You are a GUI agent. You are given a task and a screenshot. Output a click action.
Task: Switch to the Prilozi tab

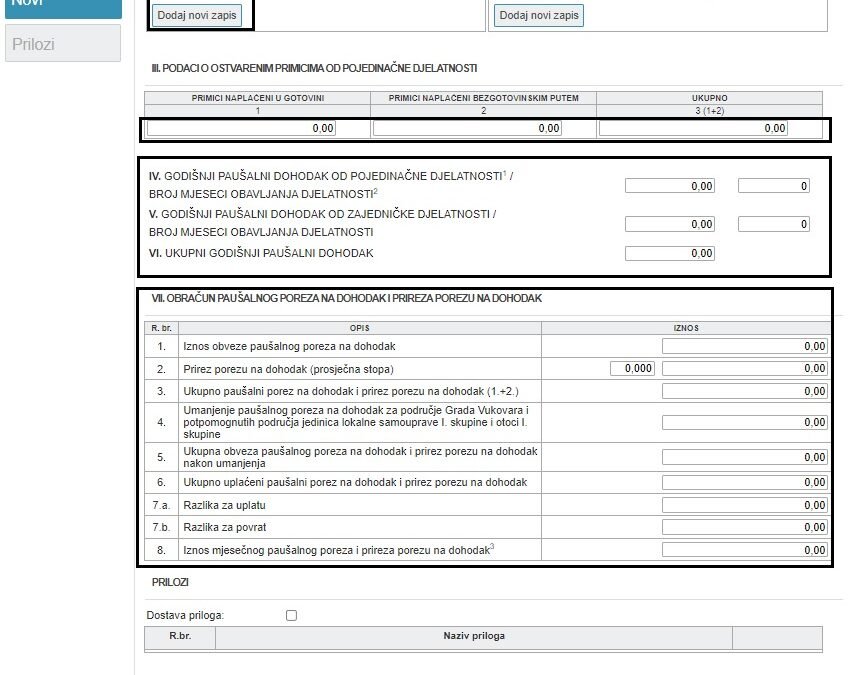62,44
